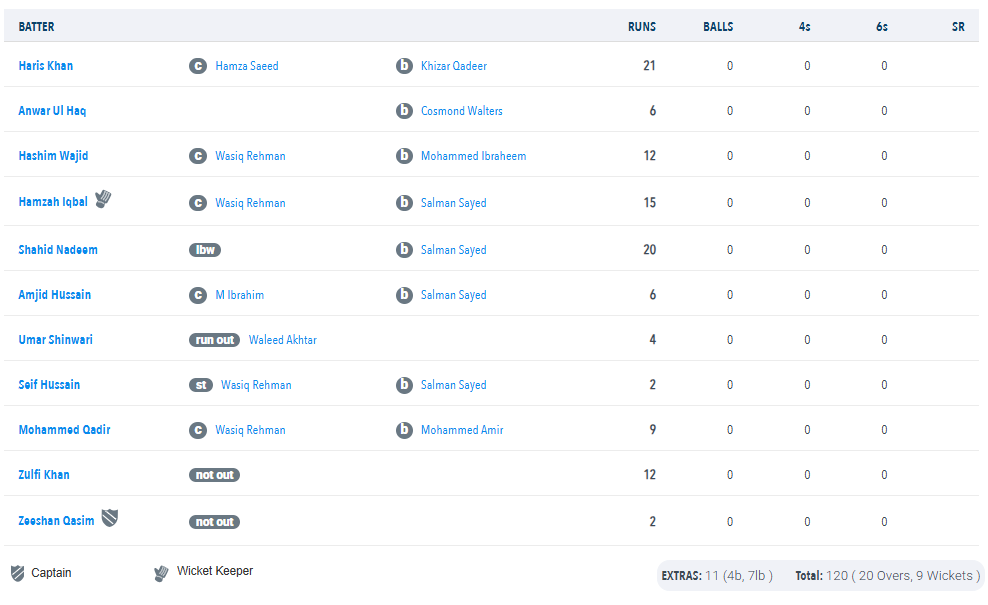Click the bowled icon in Amjid Hussain's row
Viewport: 988px width, 605px height.
pyautogui.click(x=404, y=295)
